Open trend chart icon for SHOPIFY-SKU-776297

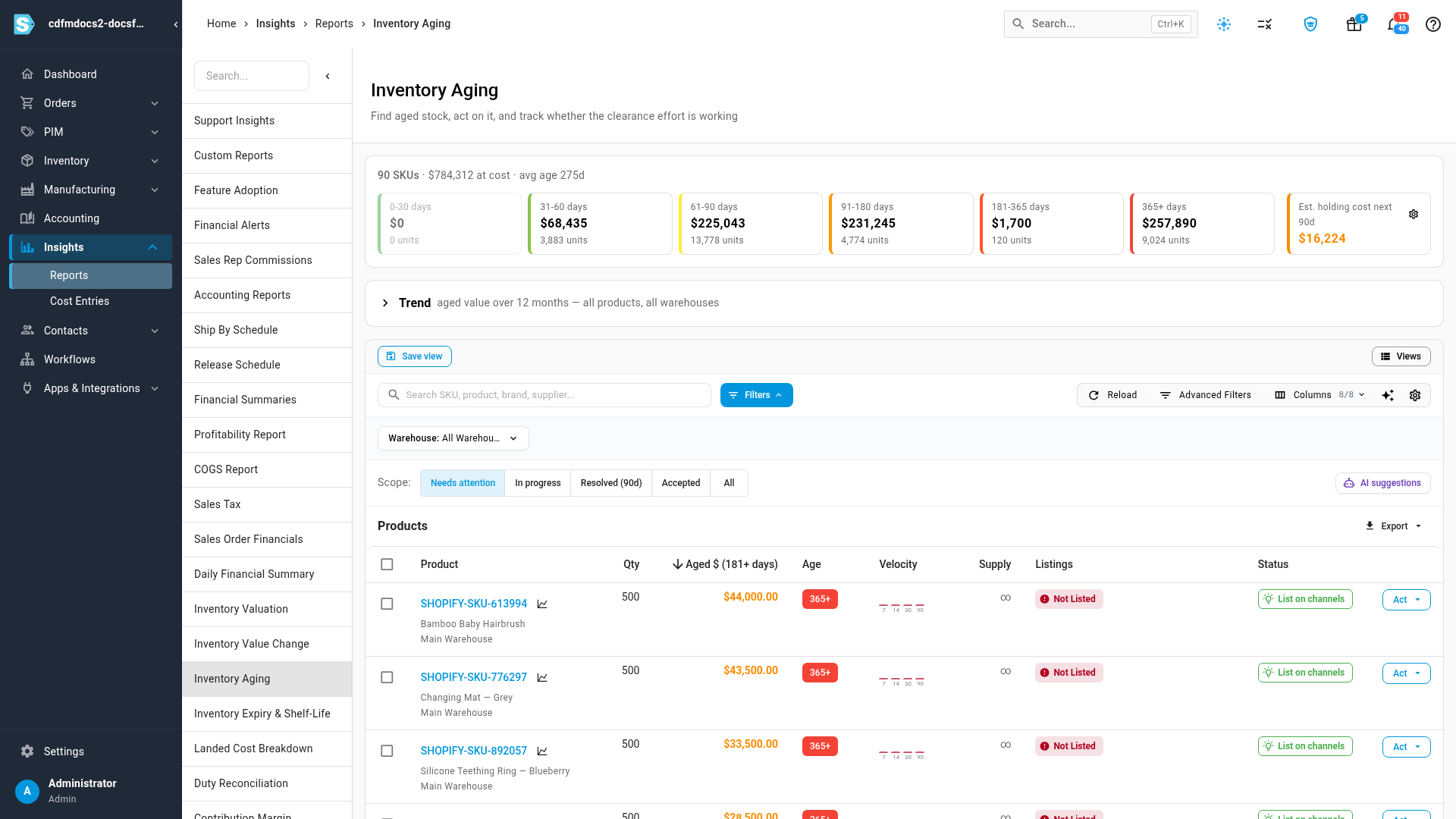pos(542,678)
